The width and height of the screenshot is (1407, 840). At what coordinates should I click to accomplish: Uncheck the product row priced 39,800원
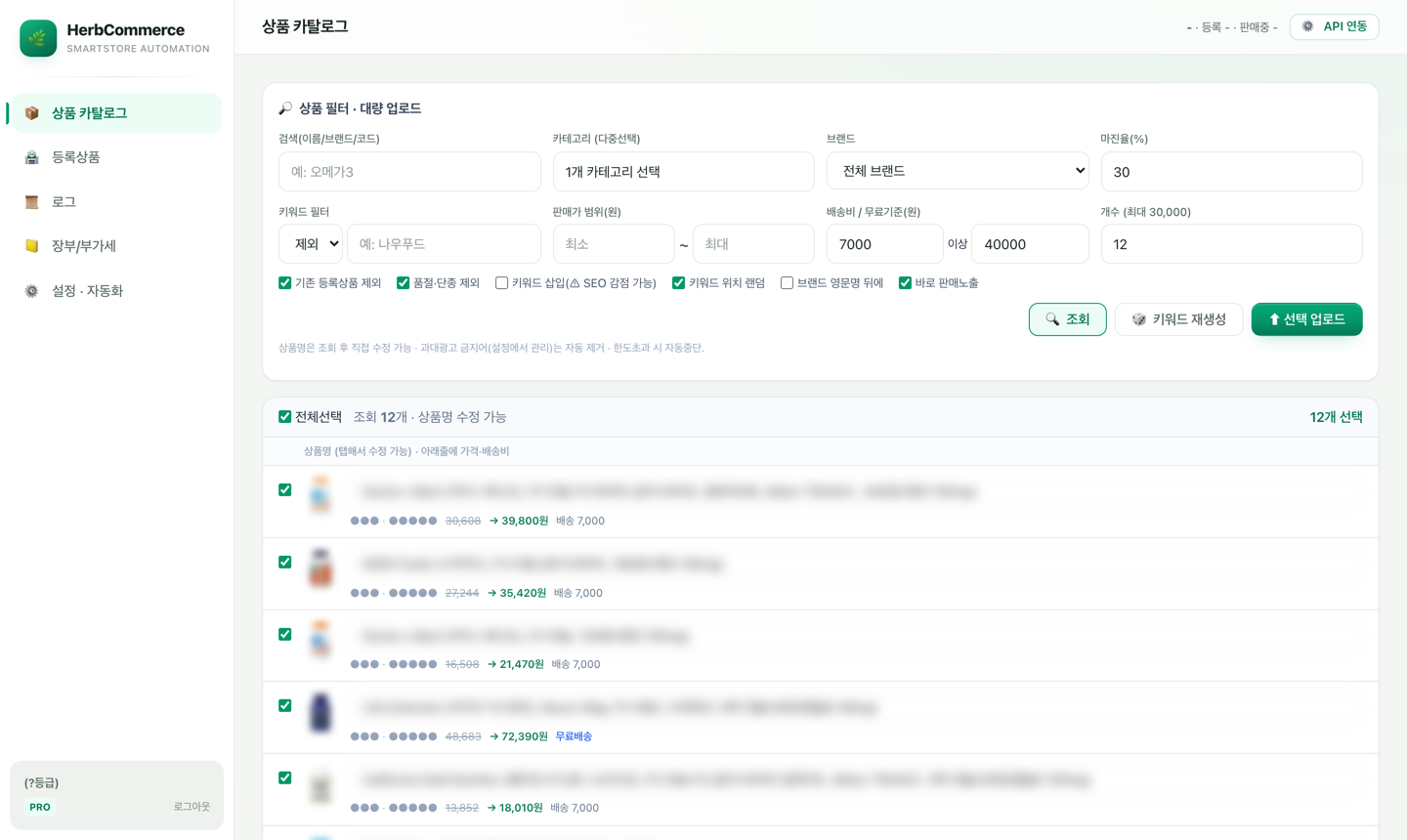coord(284,490)
